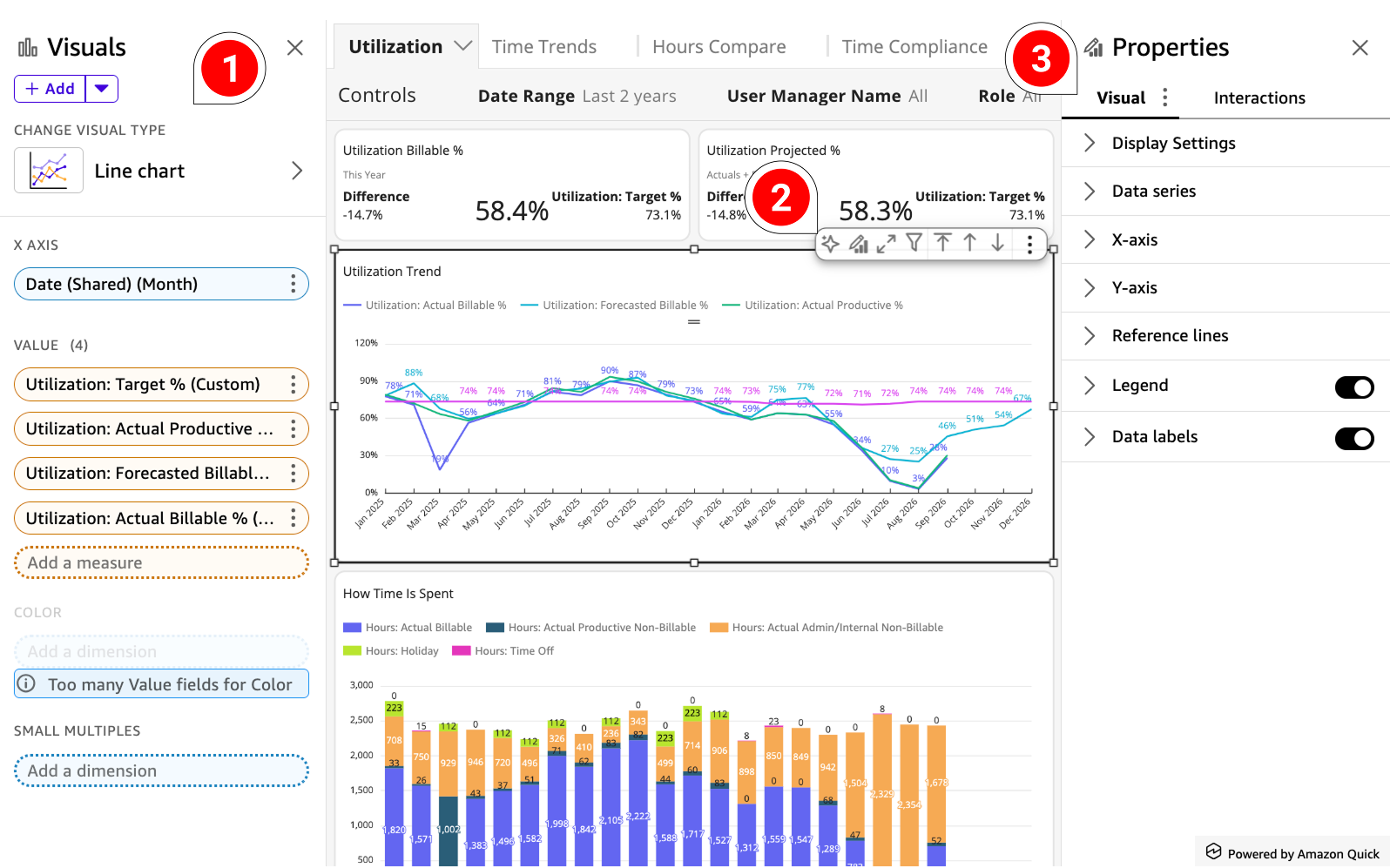Close the Visuals panel
The height and width of the screenshot is (868, 1390).
pyautogui.click(x=295, y=47)
